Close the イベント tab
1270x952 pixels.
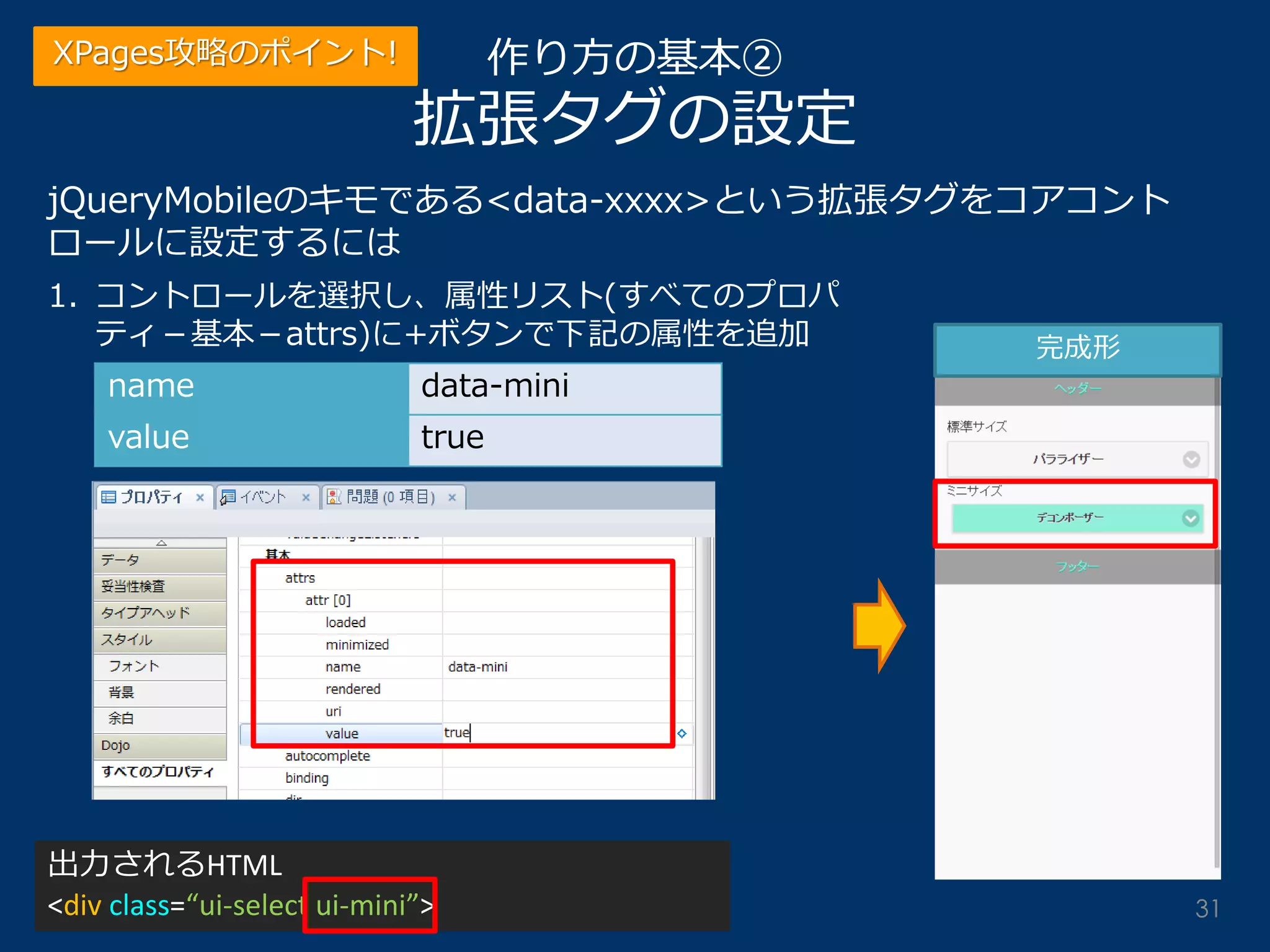[x=306, y=497]
